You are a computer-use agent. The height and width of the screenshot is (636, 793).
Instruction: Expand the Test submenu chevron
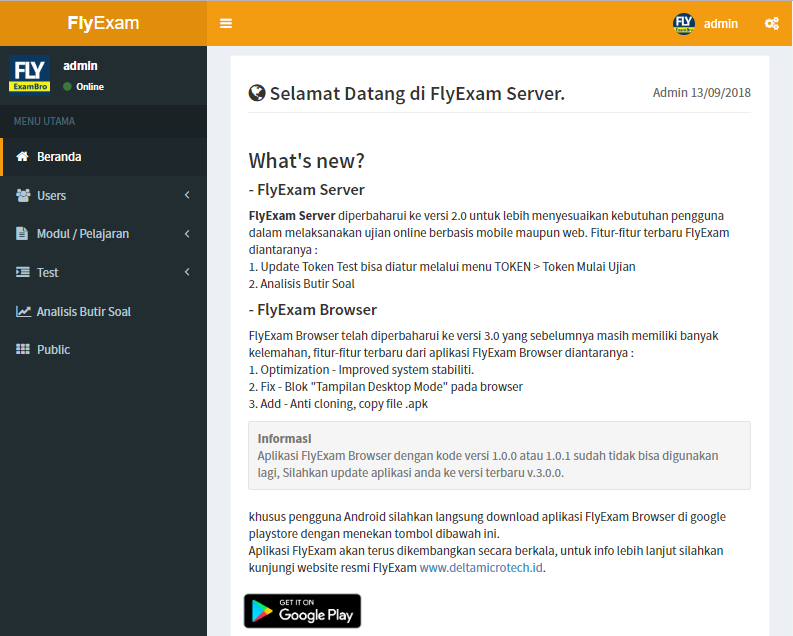click(x=187, y=272)
